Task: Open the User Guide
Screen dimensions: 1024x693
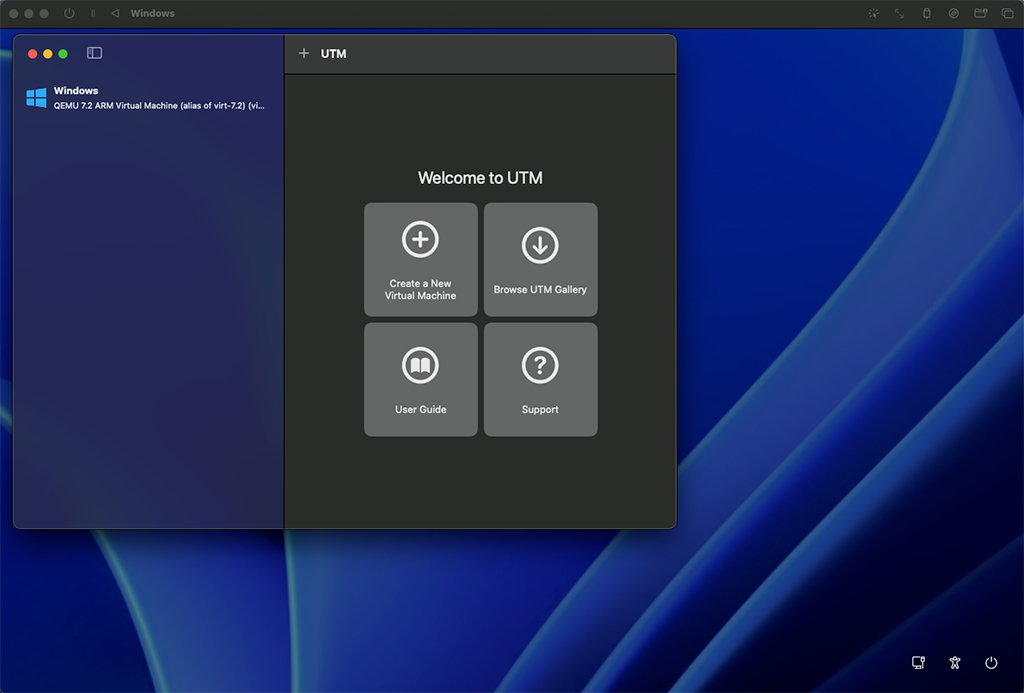Action: click(420, 379)
